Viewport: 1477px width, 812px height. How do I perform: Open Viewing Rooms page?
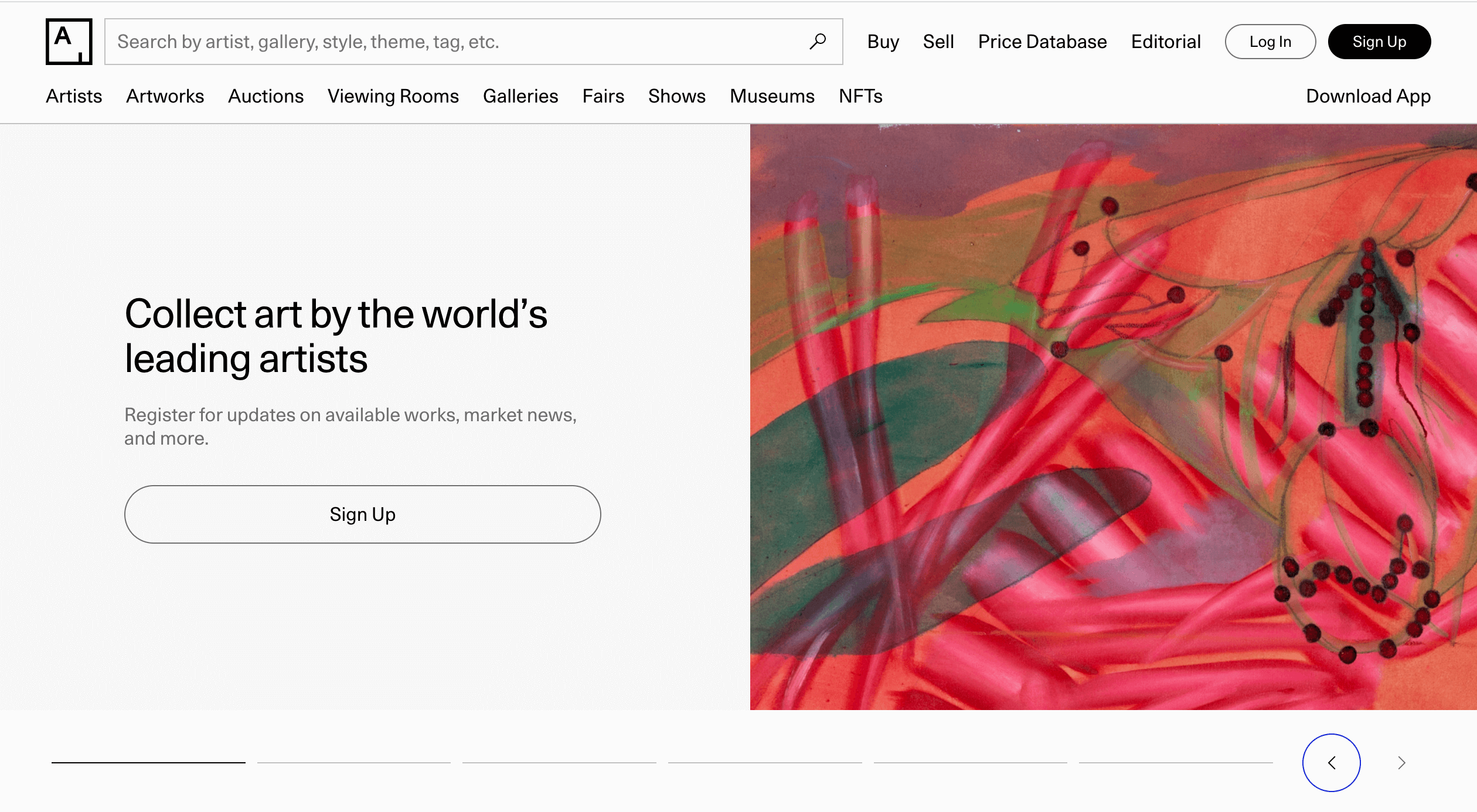tap(393, 96)
